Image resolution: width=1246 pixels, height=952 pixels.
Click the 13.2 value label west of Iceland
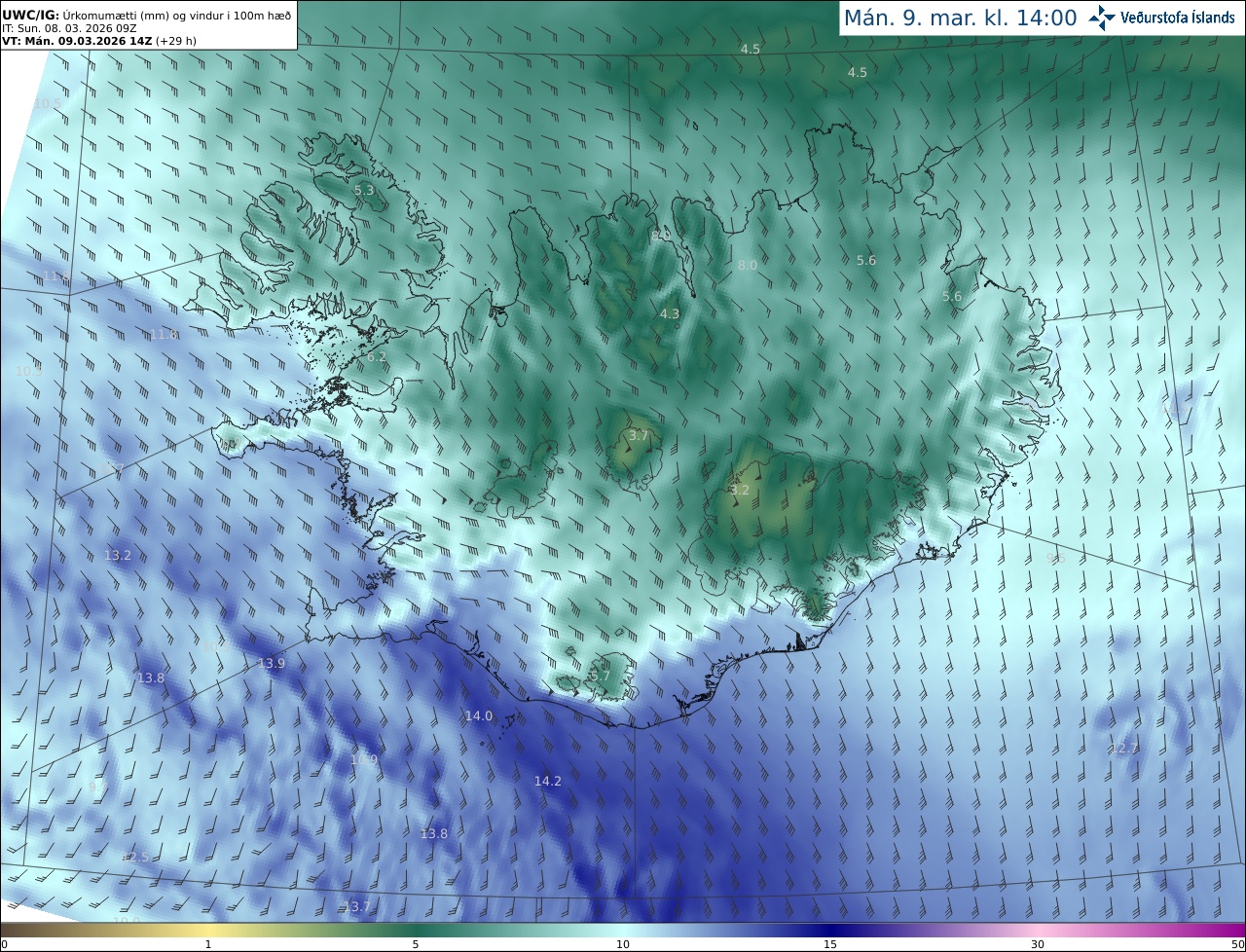coord(117,555)
